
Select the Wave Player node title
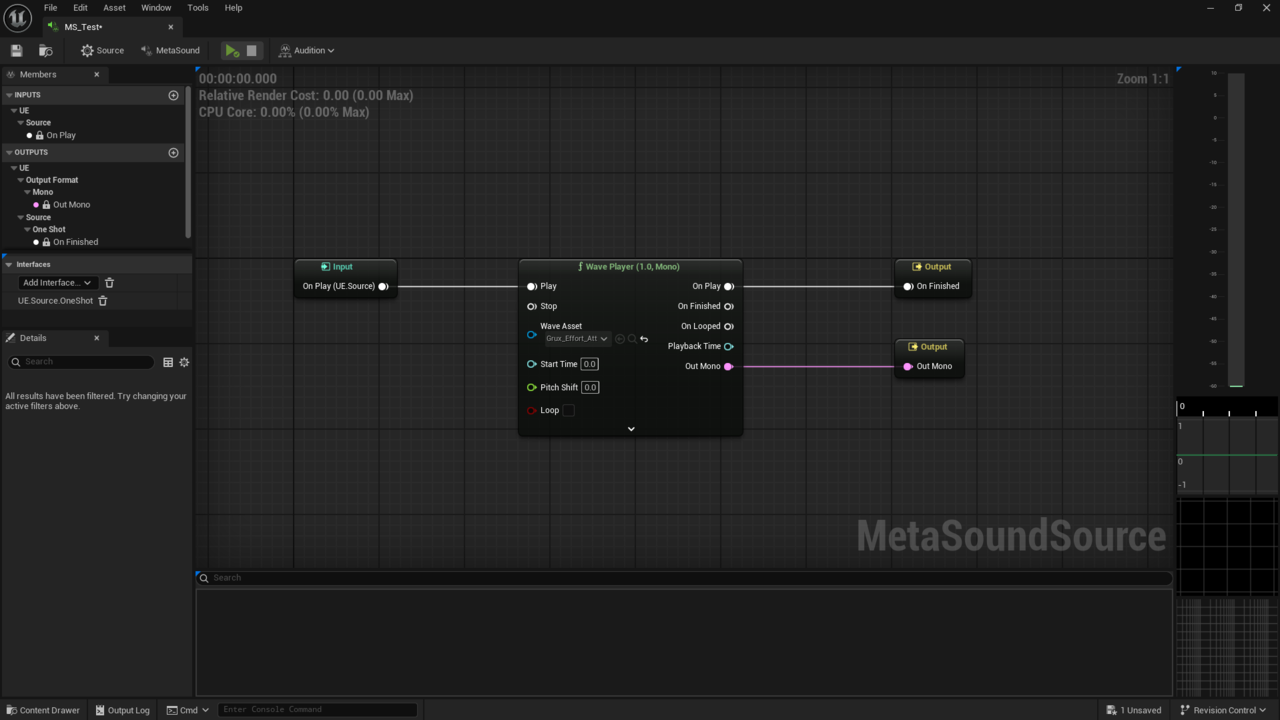(630, 267)
